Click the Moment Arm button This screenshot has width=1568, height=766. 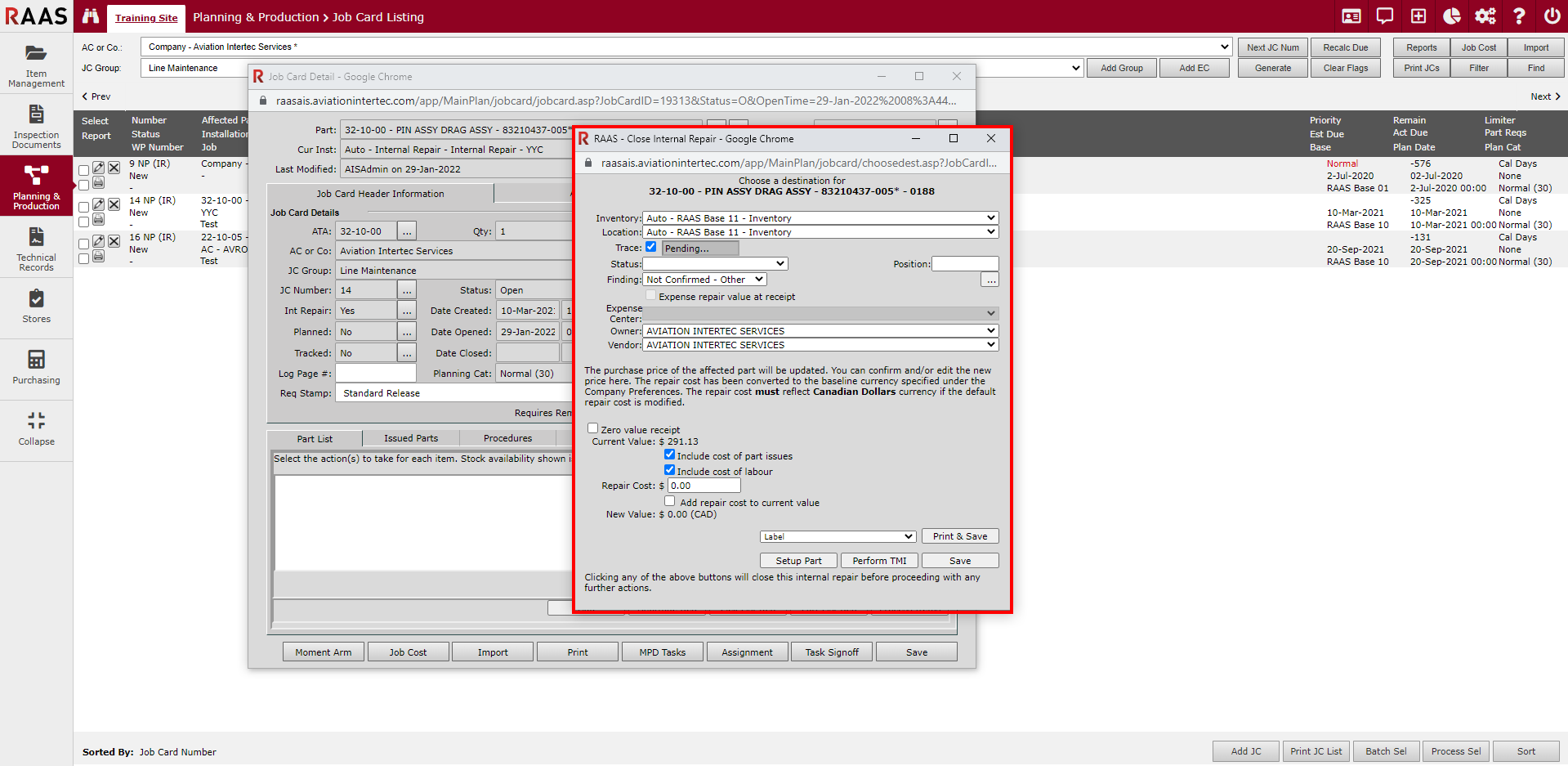tap(324, 652)
